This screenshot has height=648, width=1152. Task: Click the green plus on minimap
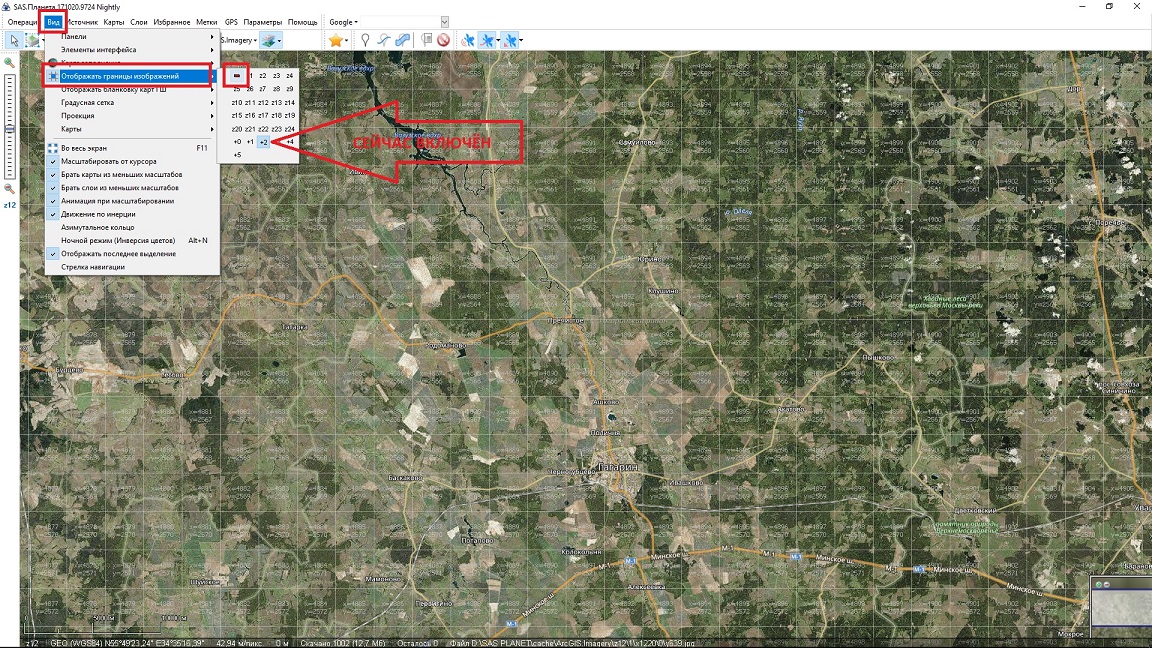click(1098, 585)
